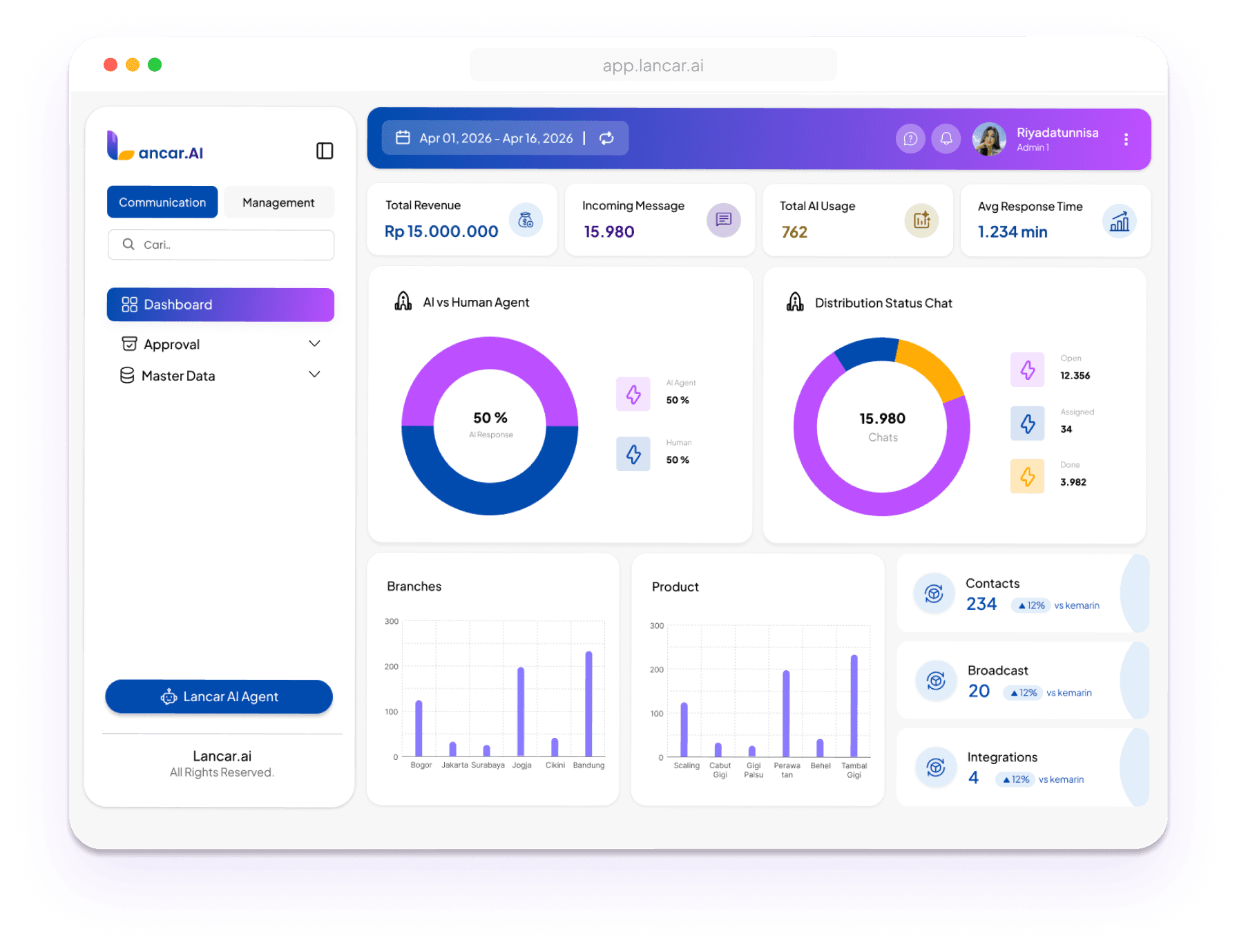Click the refresh icon beside date range
This screenshot has height=952, width=1237.
tap(606, 138)
